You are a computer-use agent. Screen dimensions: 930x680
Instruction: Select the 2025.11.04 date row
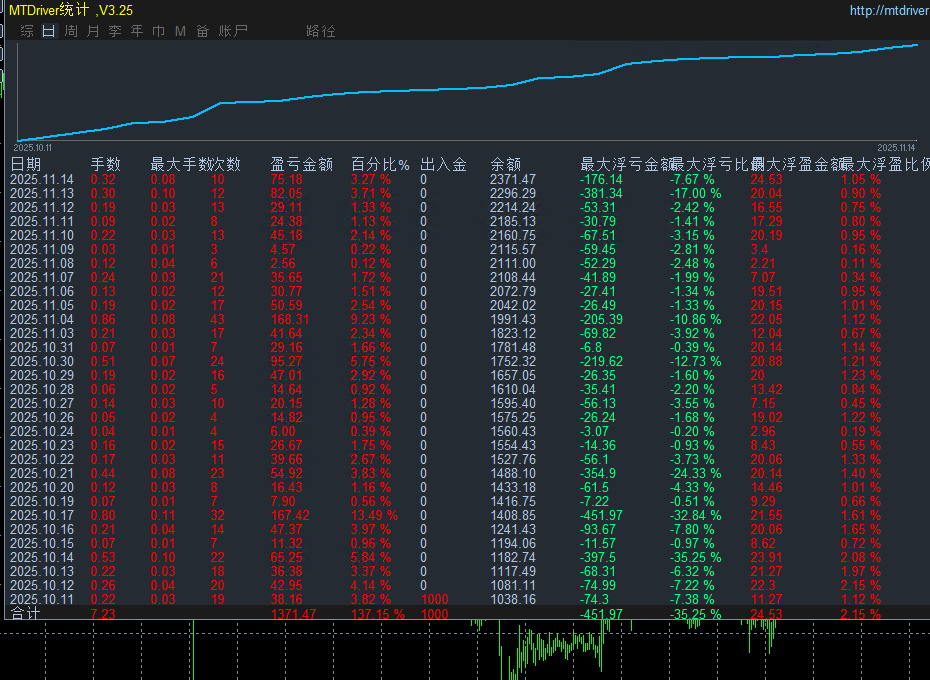[x=42, y=319]
